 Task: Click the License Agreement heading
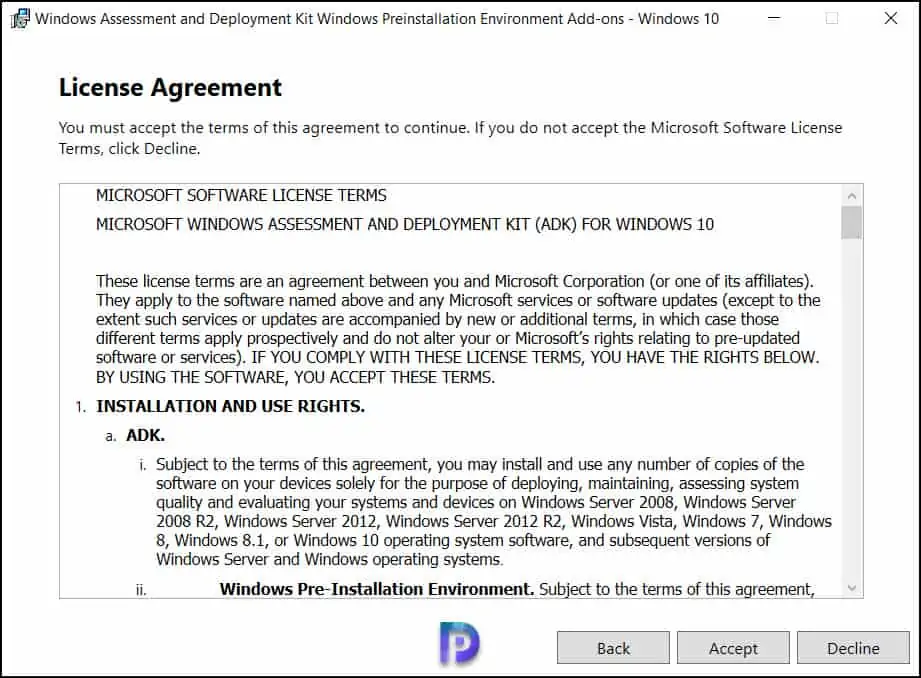pyautogui.click(x=170, y=88)
